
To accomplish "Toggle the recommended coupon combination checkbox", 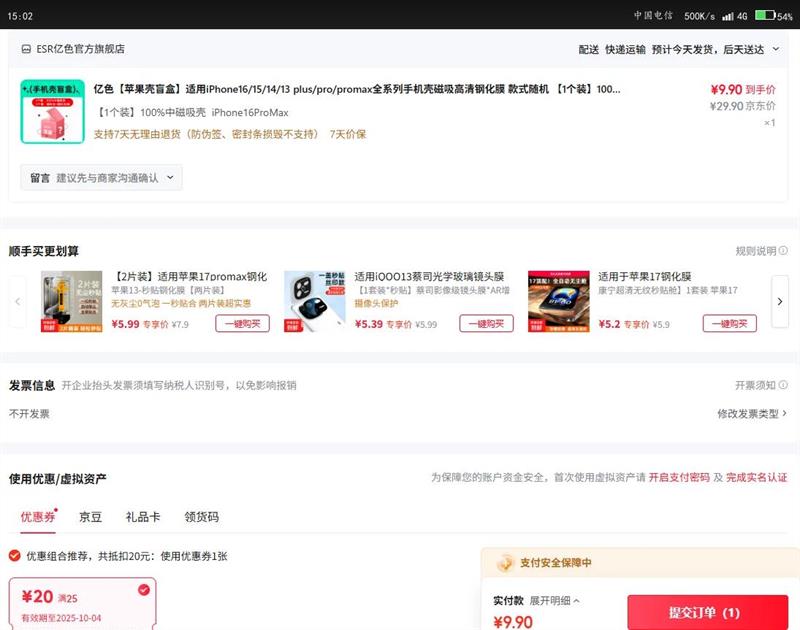I will (x=15, y=556).
